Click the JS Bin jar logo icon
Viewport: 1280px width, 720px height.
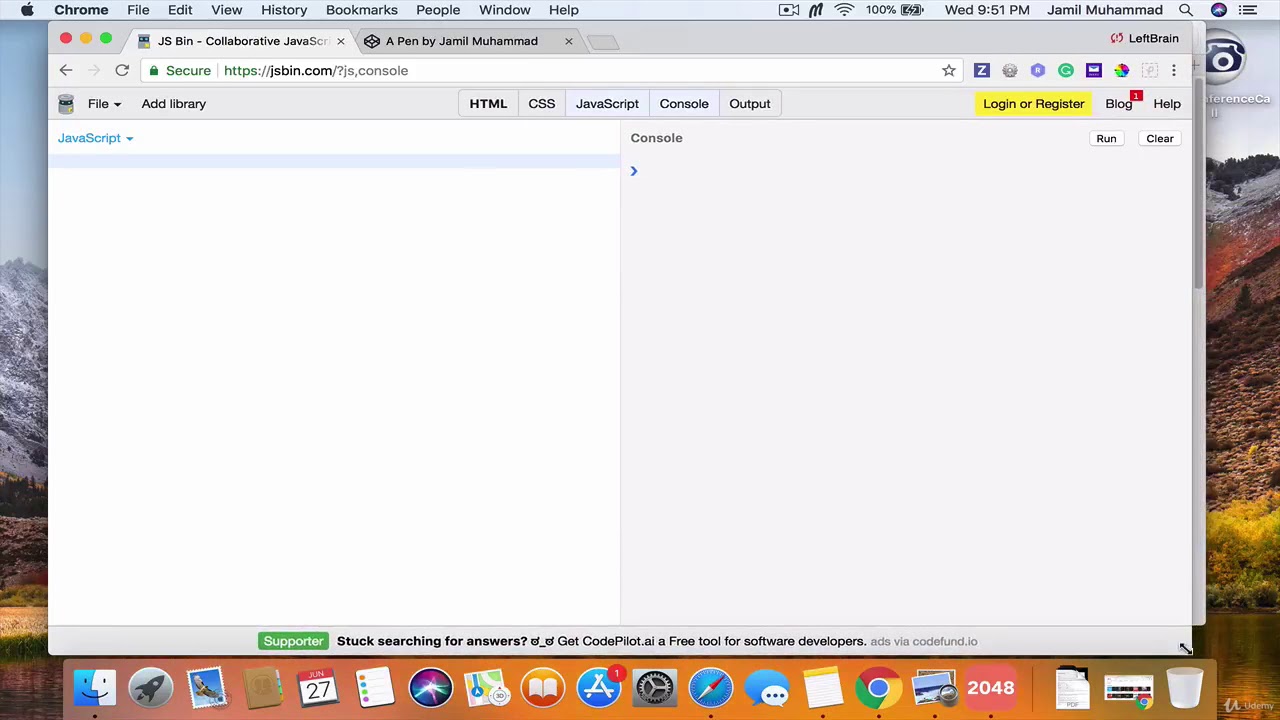tap(66, 104)
